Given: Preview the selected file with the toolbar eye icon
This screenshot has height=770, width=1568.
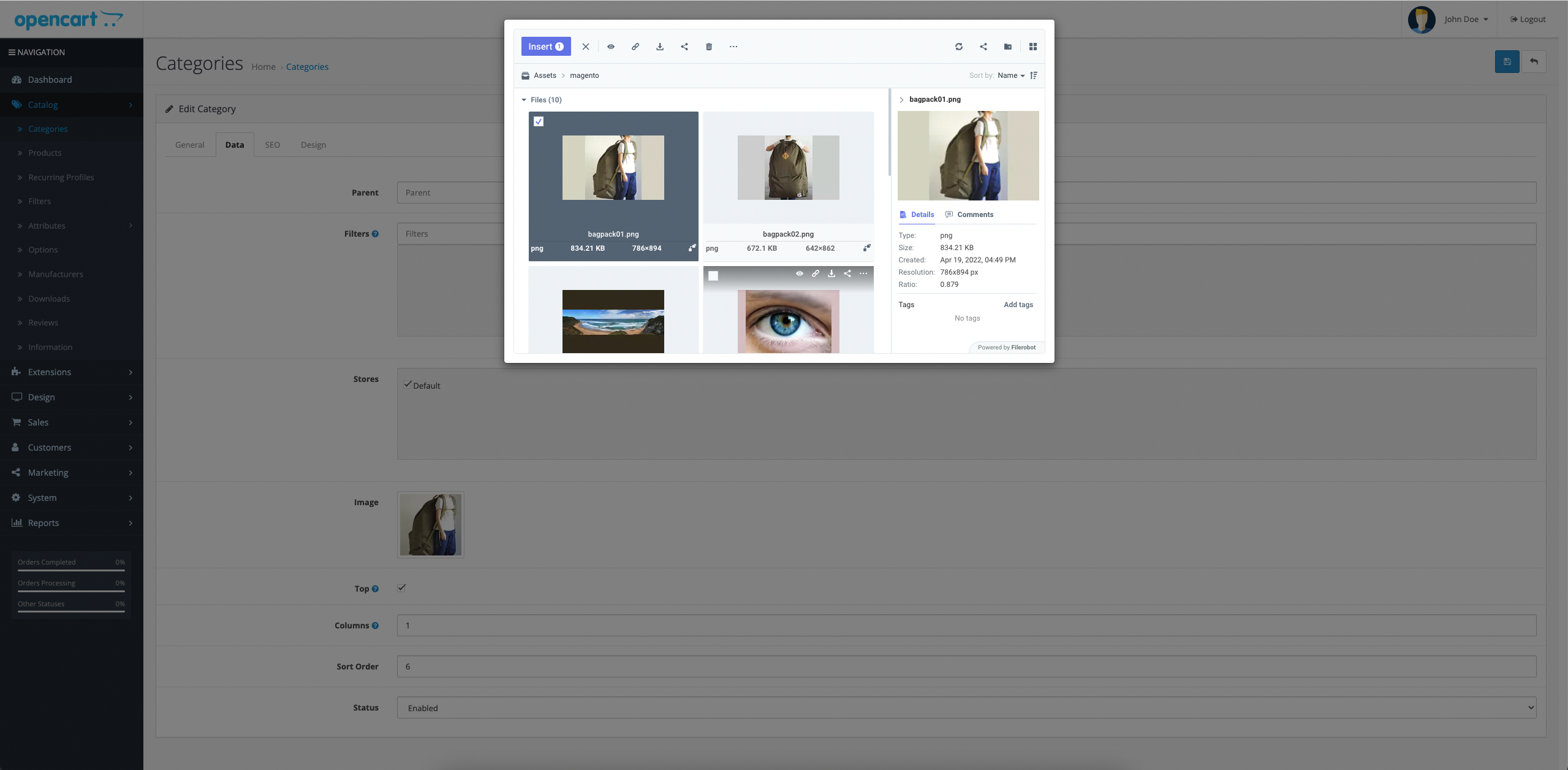Looking at the screenshot, I should [x=611, y=47].
